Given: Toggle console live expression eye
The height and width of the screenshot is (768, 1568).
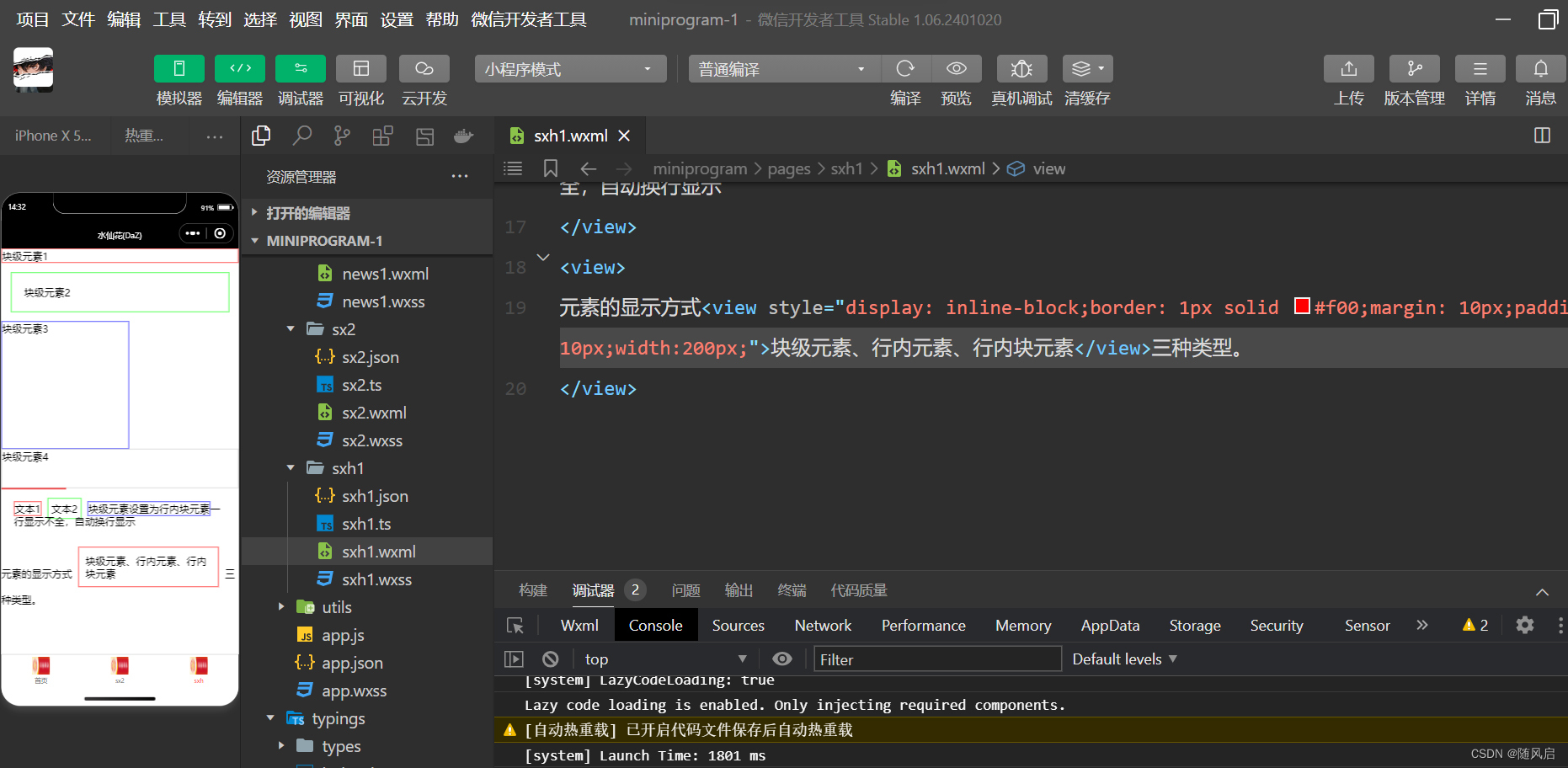Looking at the screenshot, I should tap(782, 659).
